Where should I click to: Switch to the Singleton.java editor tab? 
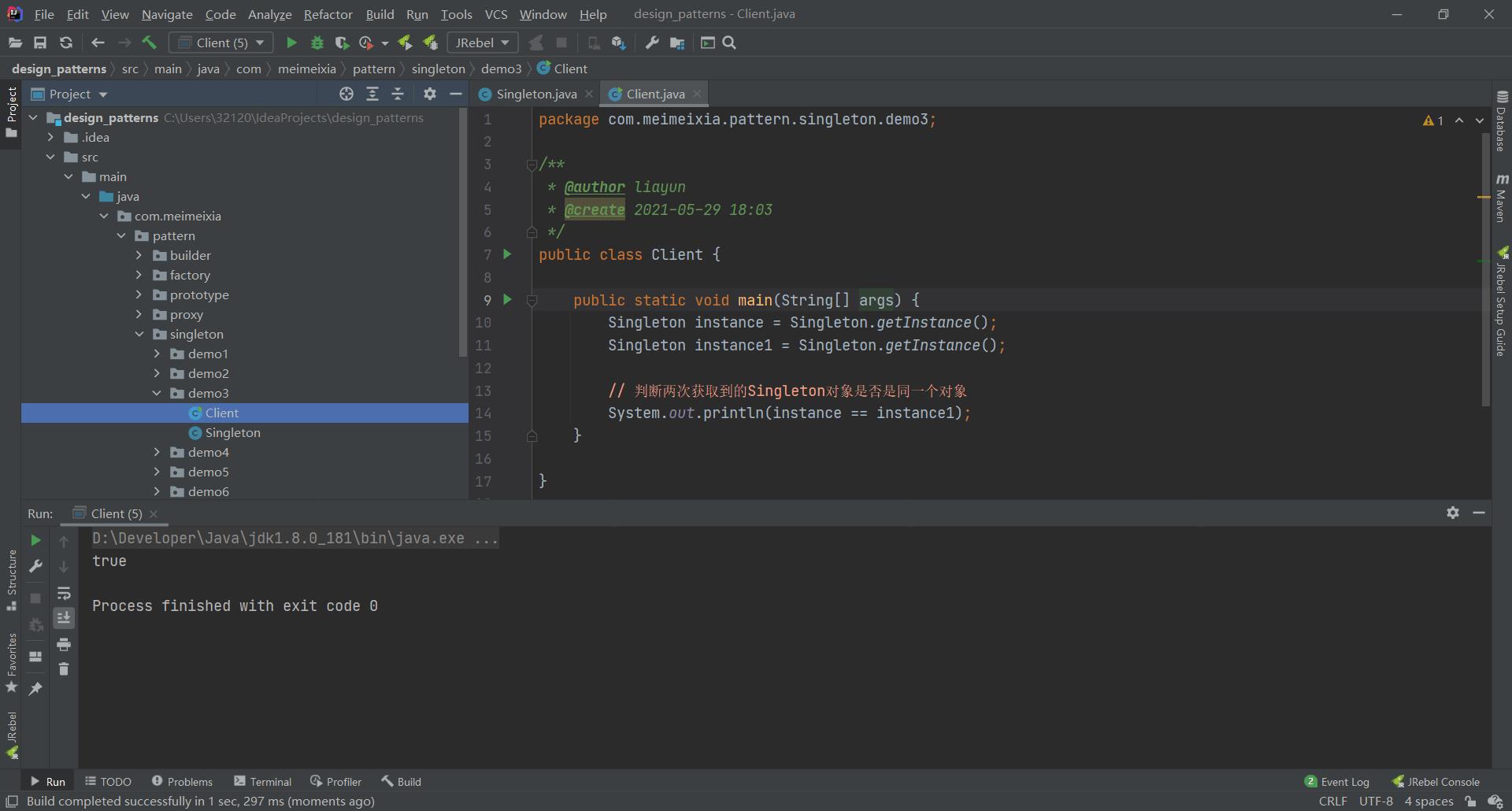tap(535, 94)
